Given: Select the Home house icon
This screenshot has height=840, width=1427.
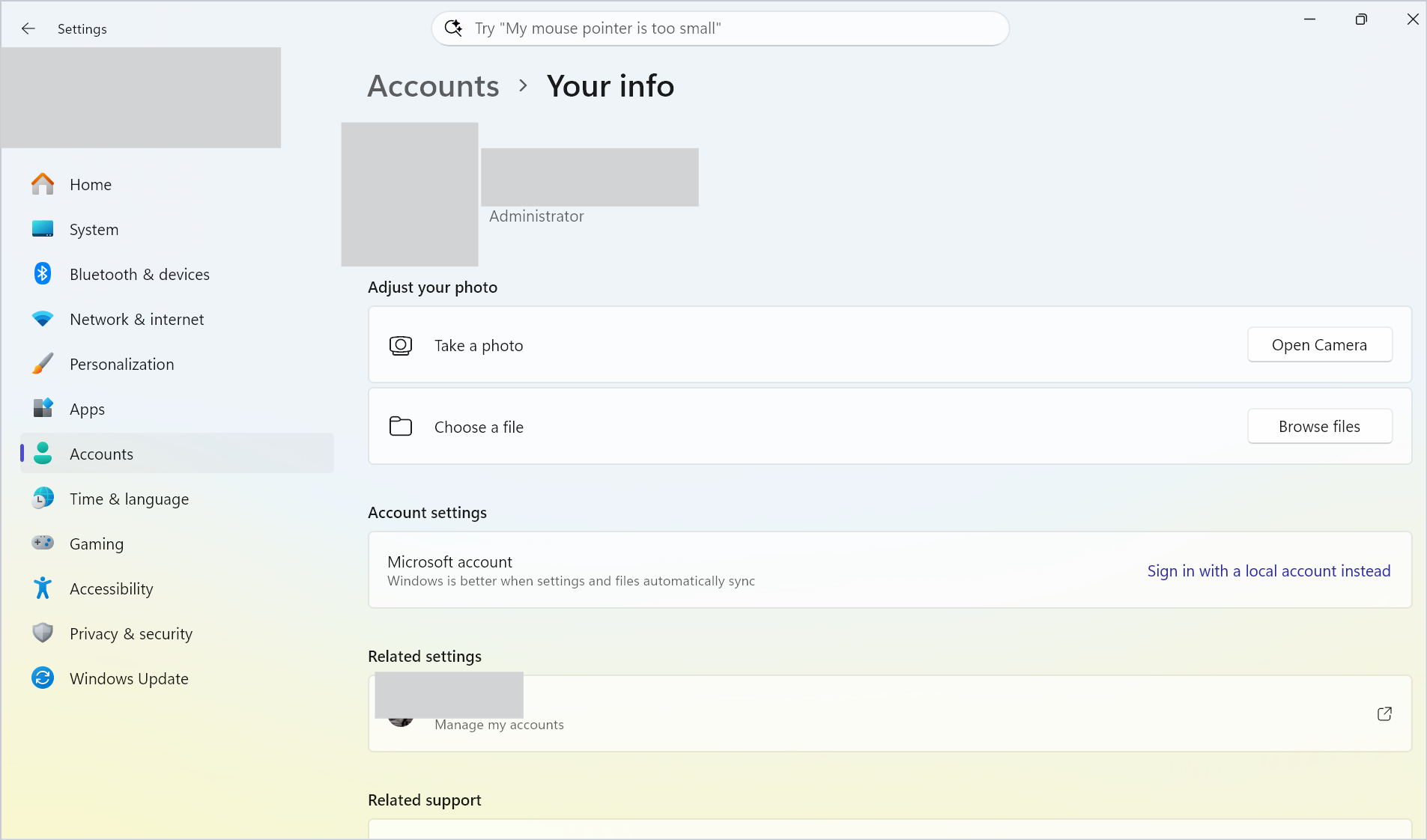Looking at the screenshot, I should [x=43, y=184].
